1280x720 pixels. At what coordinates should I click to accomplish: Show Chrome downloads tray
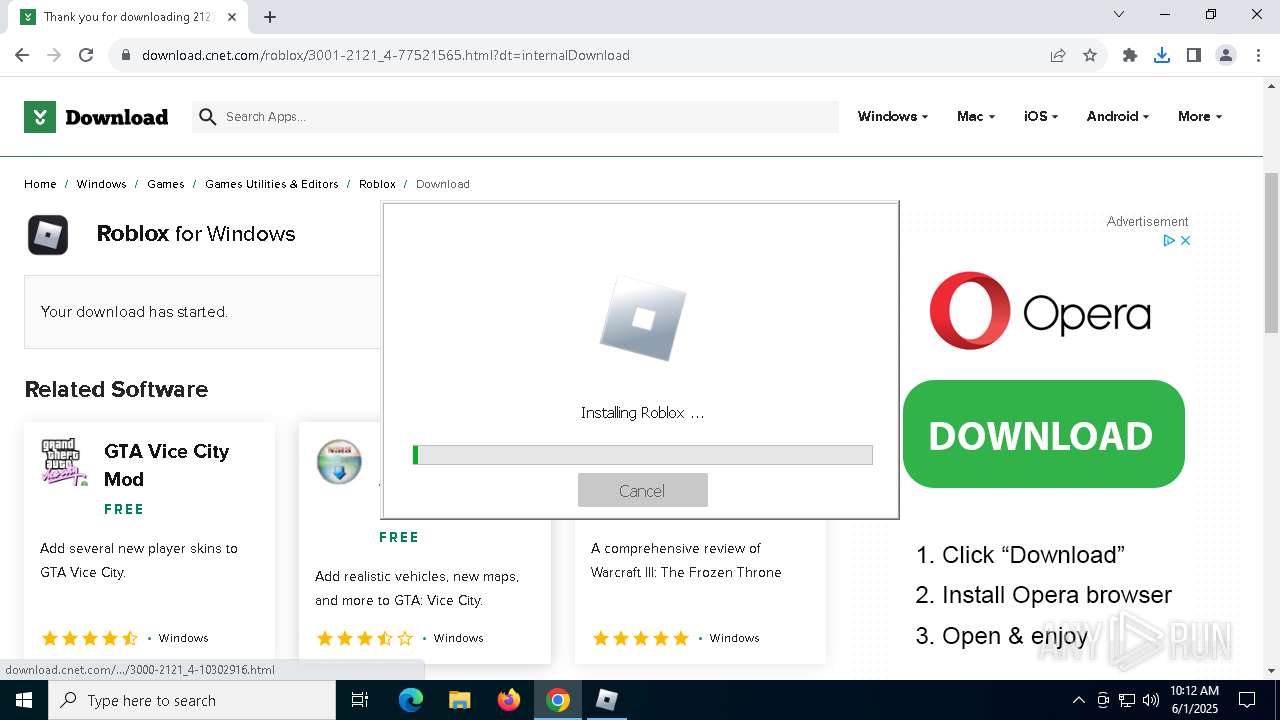click(x=1162, y=55)
